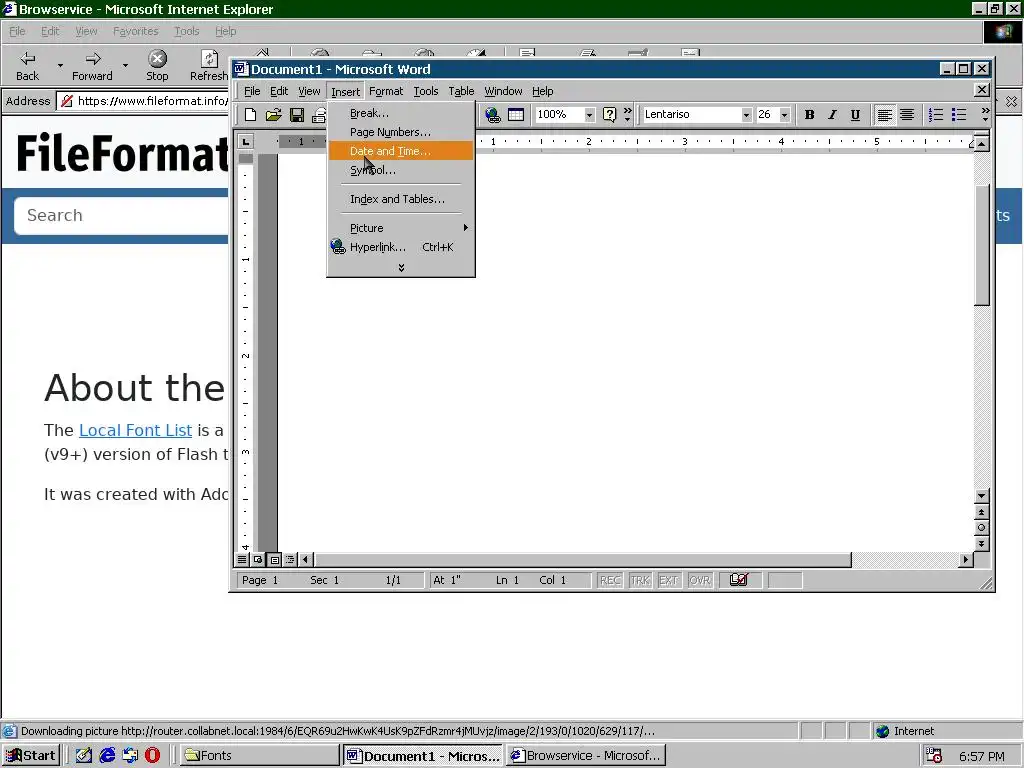Image resolution: width=1024 pixels, height=768 pixels.
Task: Click the vertical scrollbar thumb in Word
Action: pyautogui.click(x=981, y=245)
